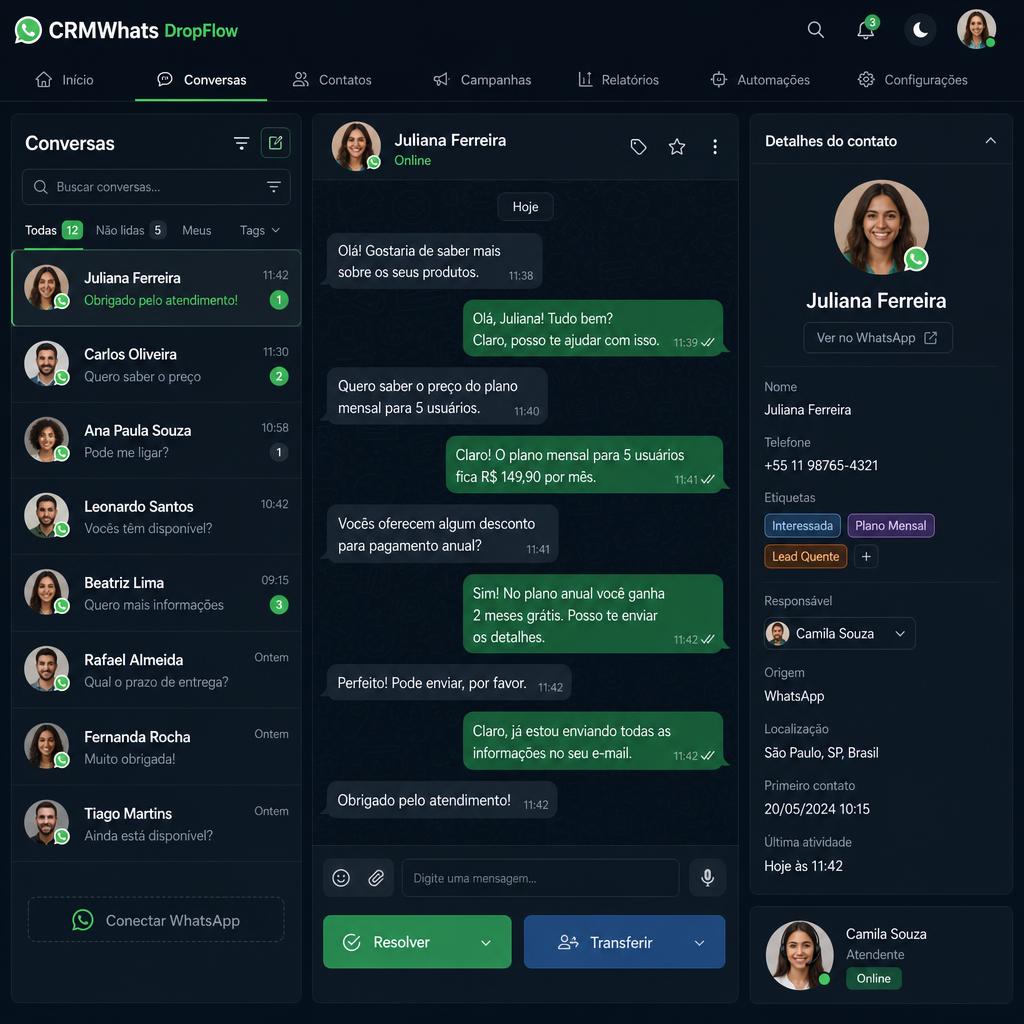Click the paperclip attachment icon
This screenshot has height=1024, width=1024.
click(376, 878)
